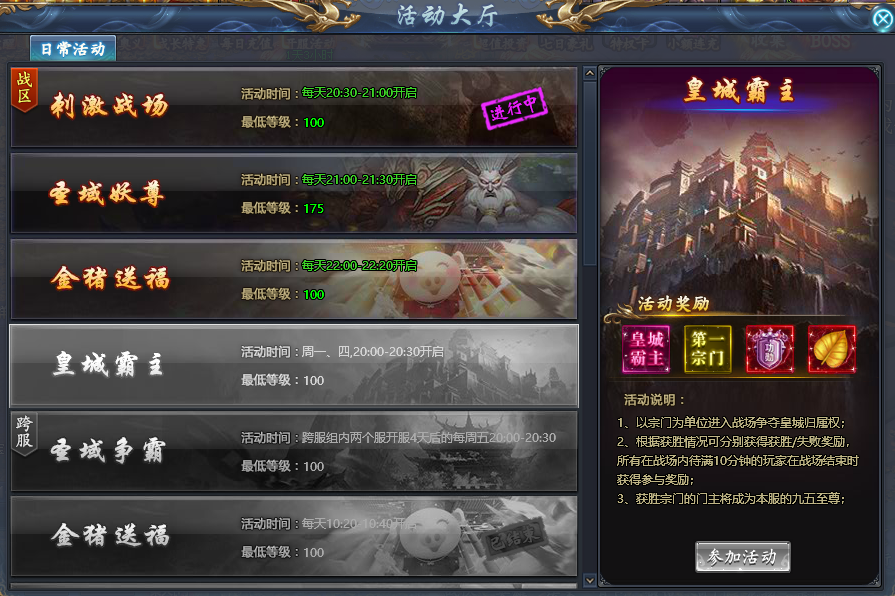Click the scrollbar up arrow

[x=590, y=73]
